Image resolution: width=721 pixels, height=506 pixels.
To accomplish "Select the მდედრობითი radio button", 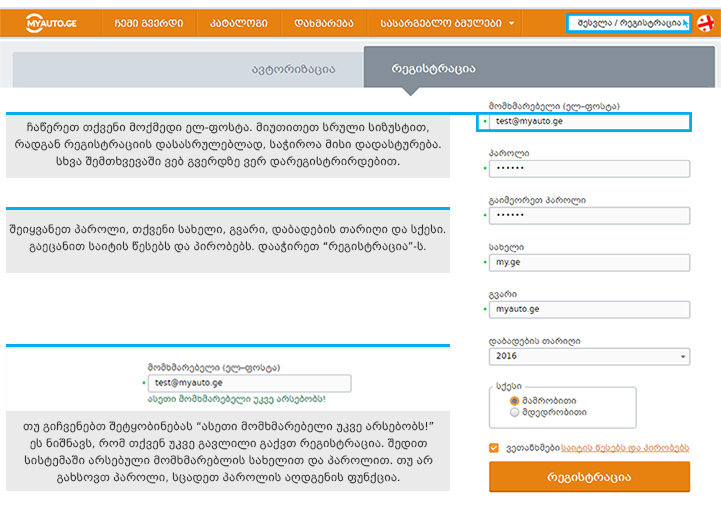I will (515, 412).
